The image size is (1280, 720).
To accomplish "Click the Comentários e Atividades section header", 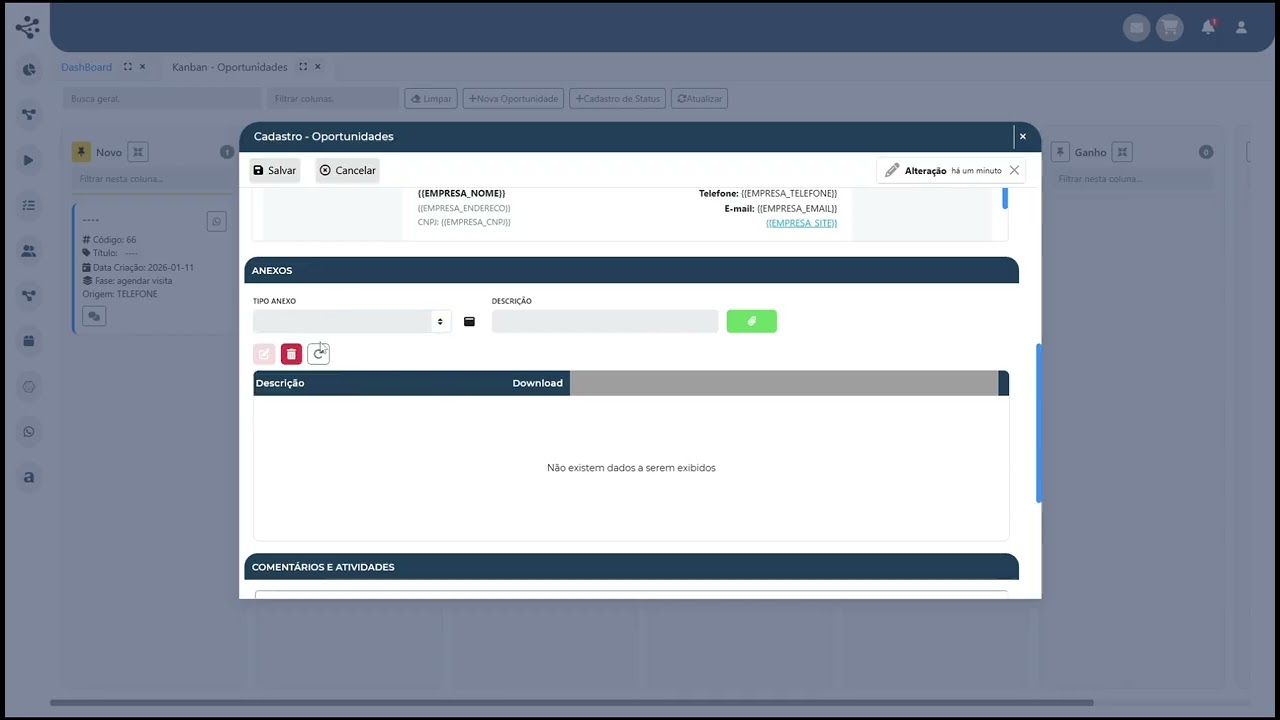I will click(x=631, y=567).
